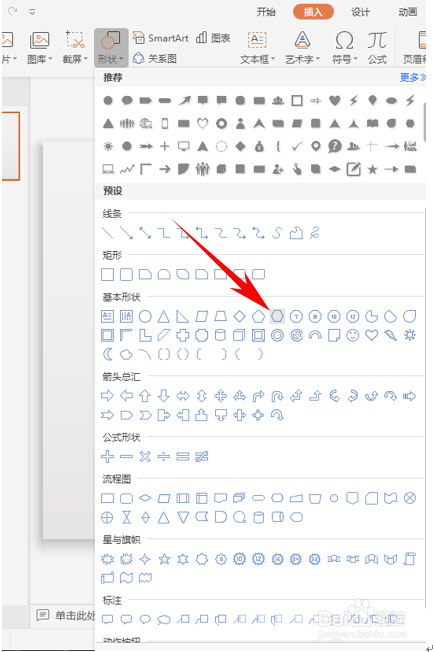Switch to the 设计 tab
This screenshot has height=652, width=435.
coord(360,12)
